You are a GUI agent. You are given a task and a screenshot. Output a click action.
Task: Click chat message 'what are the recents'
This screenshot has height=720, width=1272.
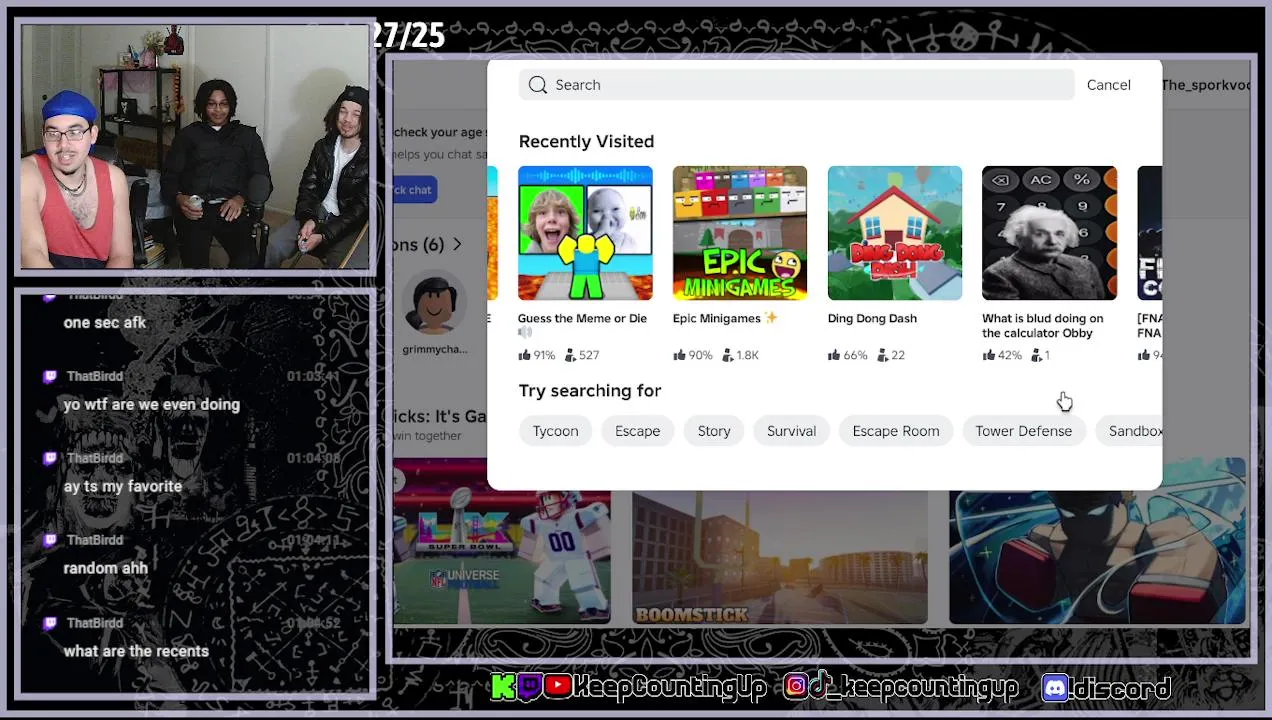136,651
